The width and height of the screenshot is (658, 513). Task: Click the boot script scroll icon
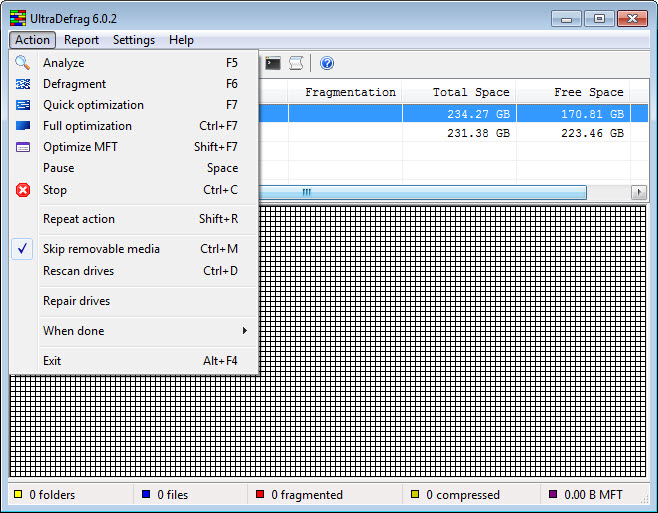tap(296, 63)
